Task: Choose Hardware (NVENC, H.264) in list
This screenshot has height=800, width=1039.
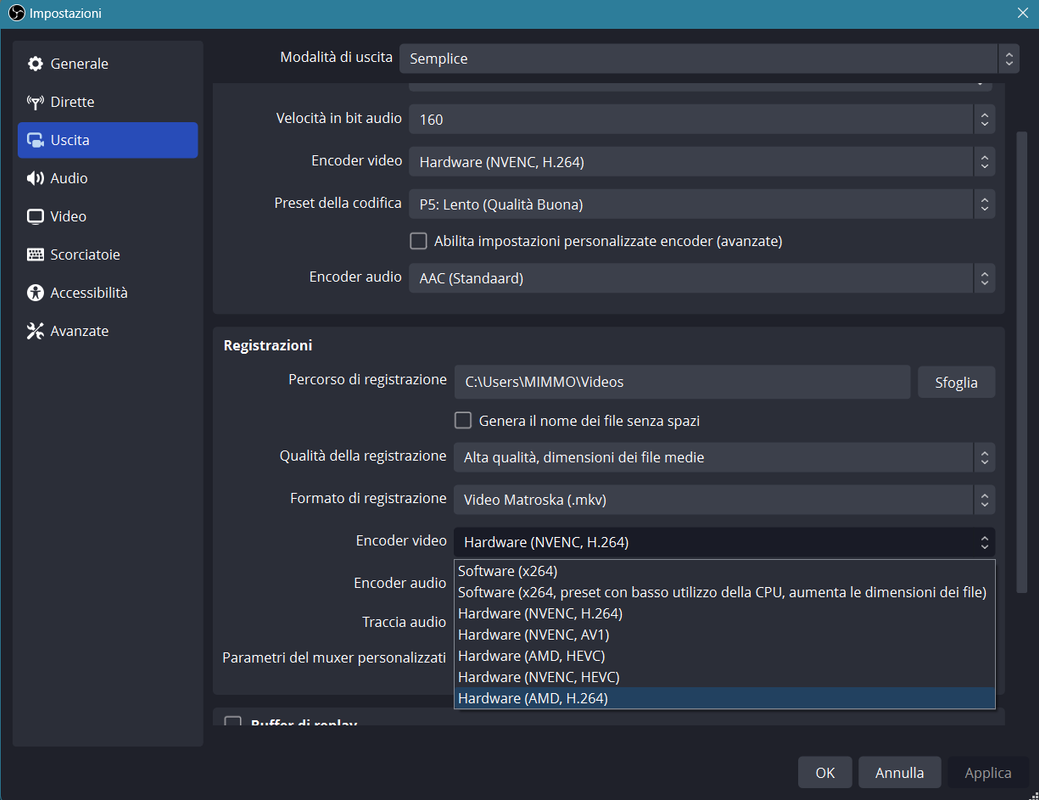Action: pyautogui.click(x=724, y=613)
